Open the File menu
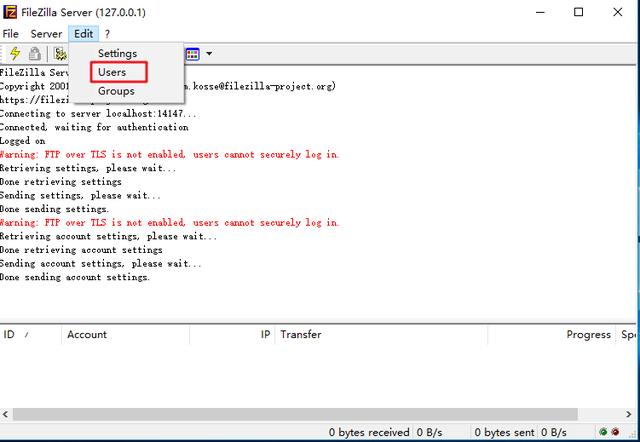This screenshot has width=640, height=442. coord(11,34)
